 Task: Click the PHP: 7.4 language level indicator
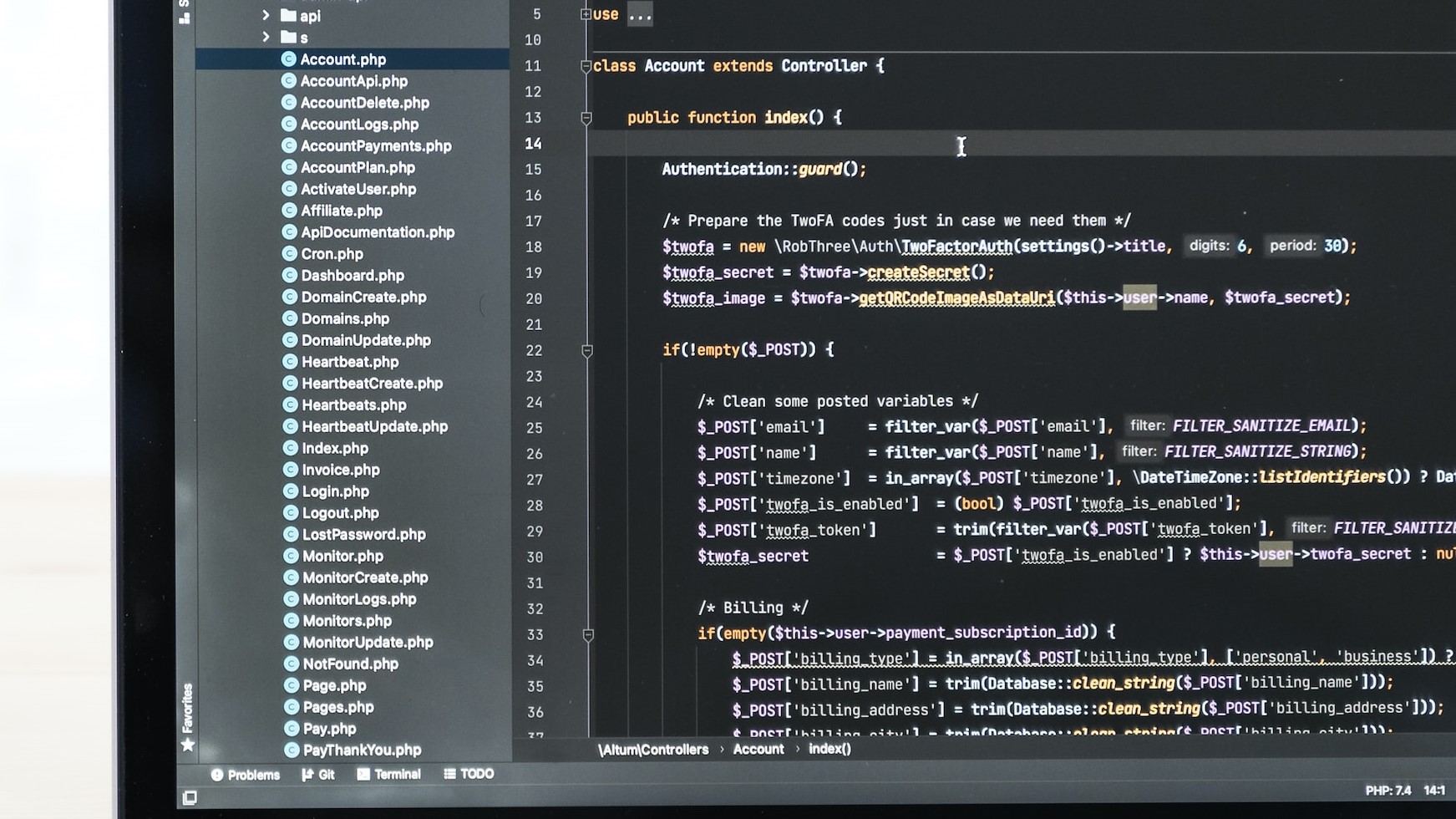(x=1388, y=791)
